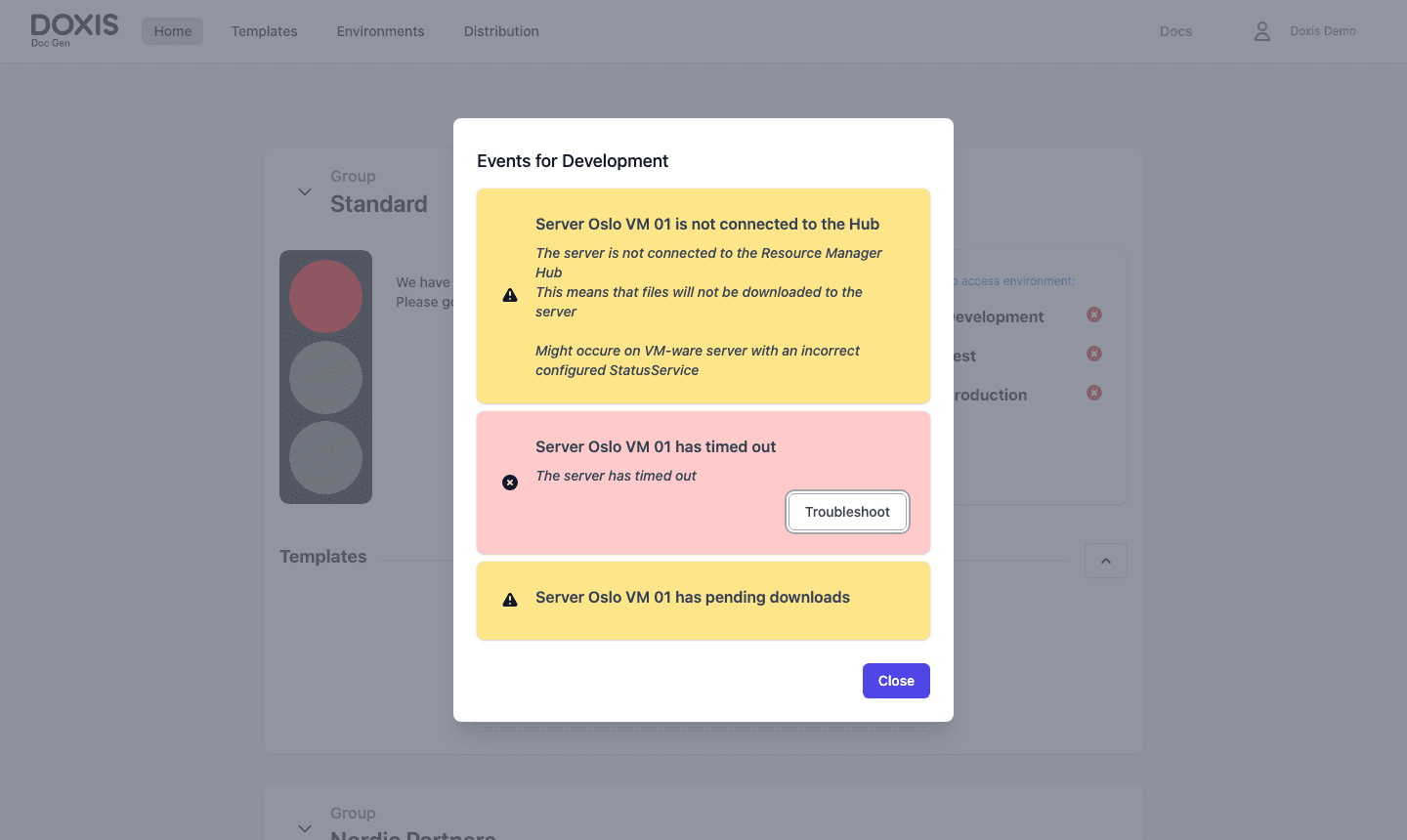Open the Home tab
Screen dimensions: 1407x840
[x=173, y=31]
